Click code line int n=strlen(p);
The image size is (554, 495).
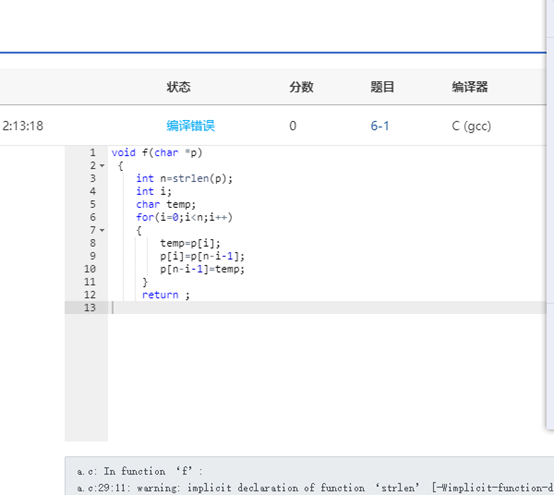tap(184, 178)
